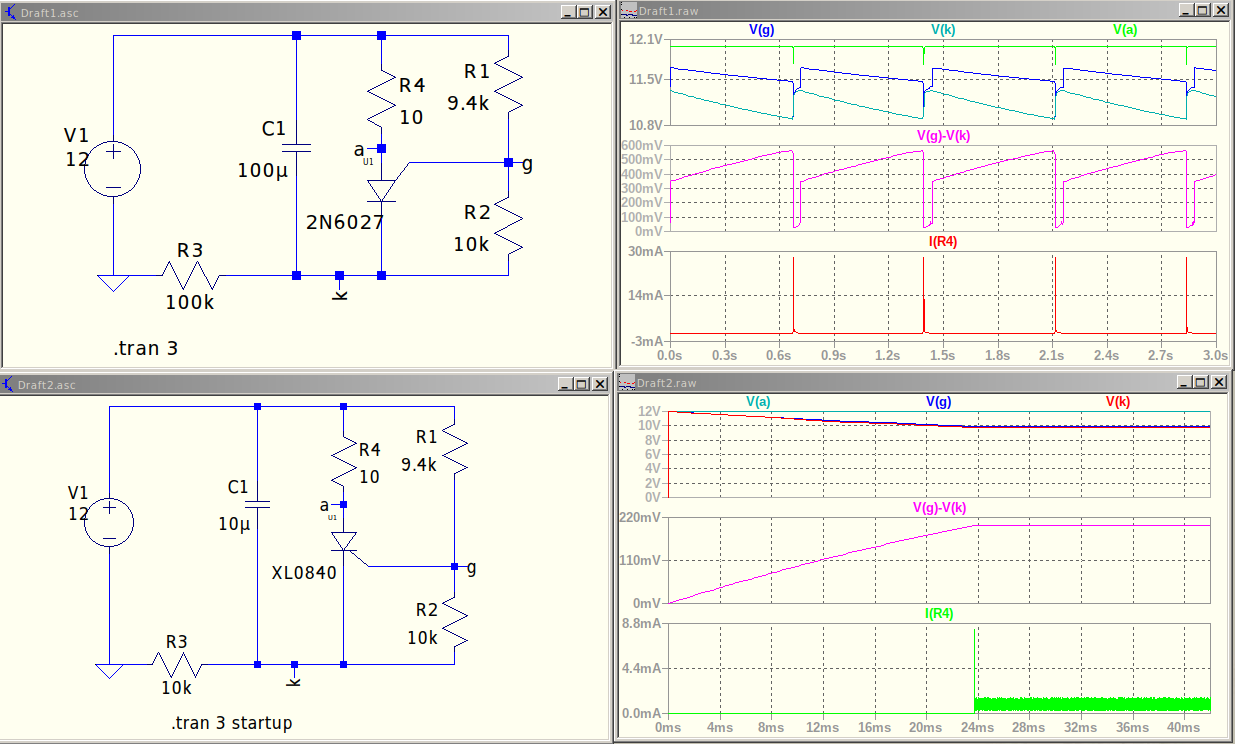The width and height of the screenshot is (1235, 744).
Task: Click the '220mV' axis label in Draft2.raw
Action: coord(640,517)
